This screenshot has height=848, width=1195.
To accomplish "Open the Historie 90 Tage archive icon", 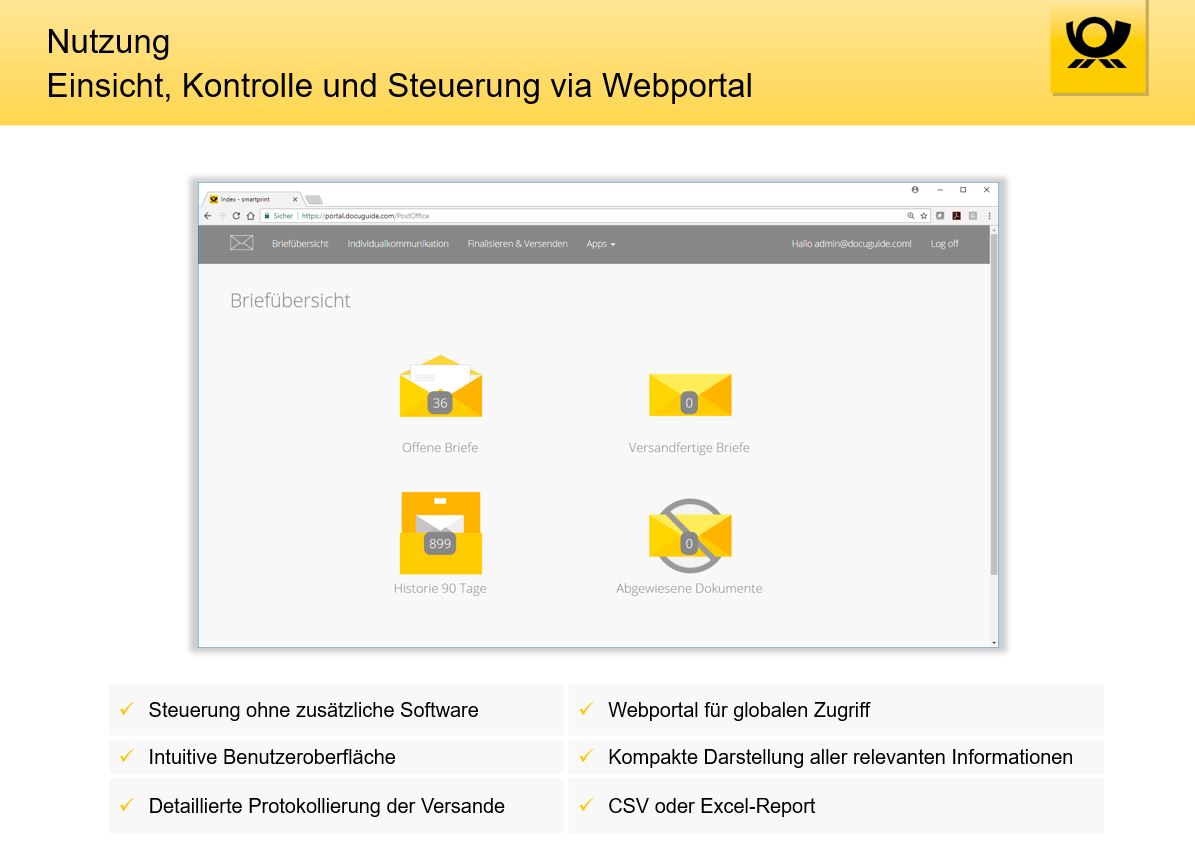I will point(440,533).
